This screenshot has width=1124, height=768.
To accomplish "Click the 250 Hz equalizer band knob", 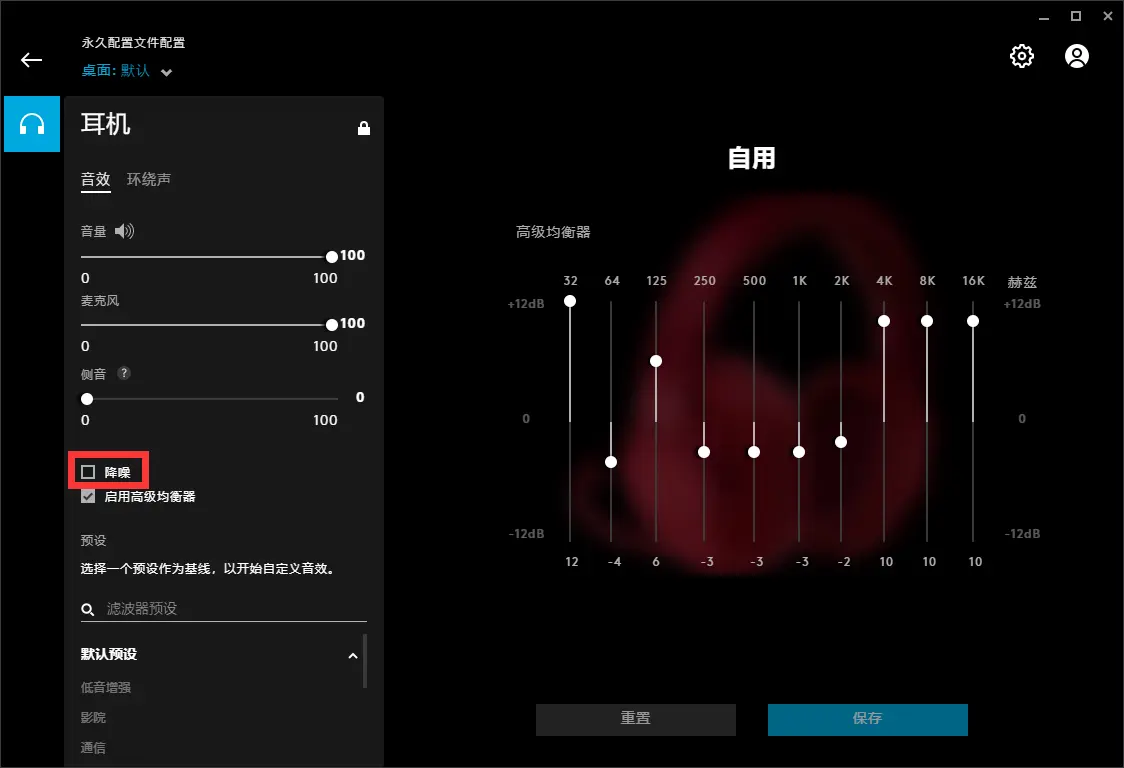I will [704, 452].
